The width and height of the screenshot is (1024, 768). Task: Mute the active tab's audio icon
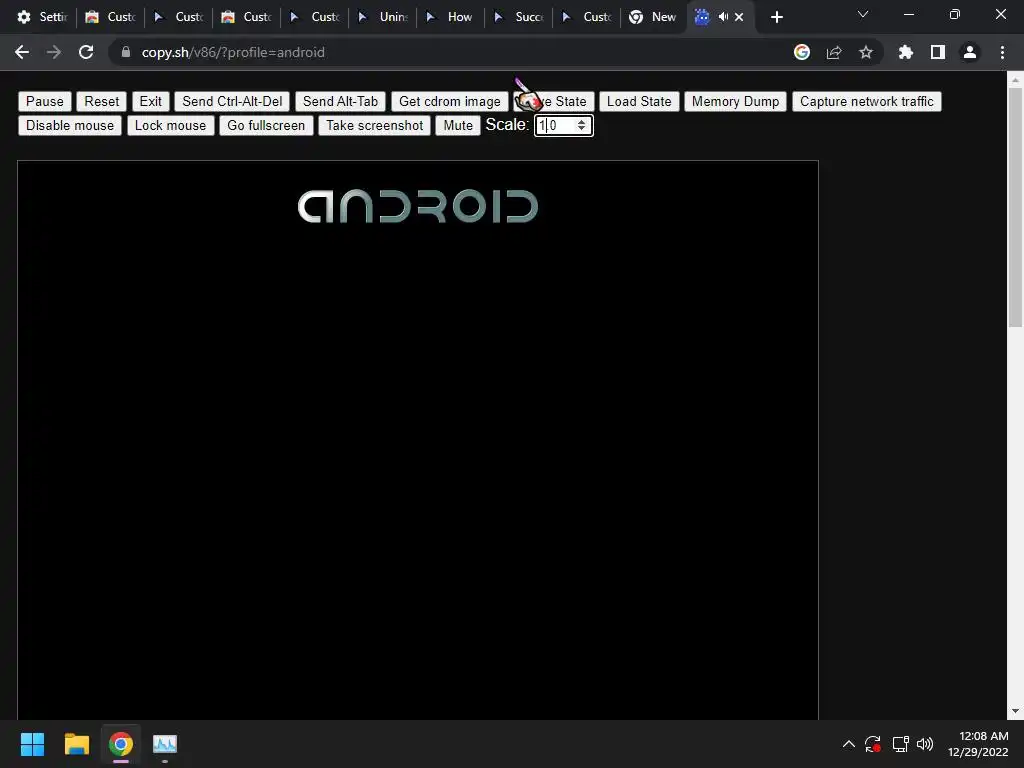click(724, 17)
